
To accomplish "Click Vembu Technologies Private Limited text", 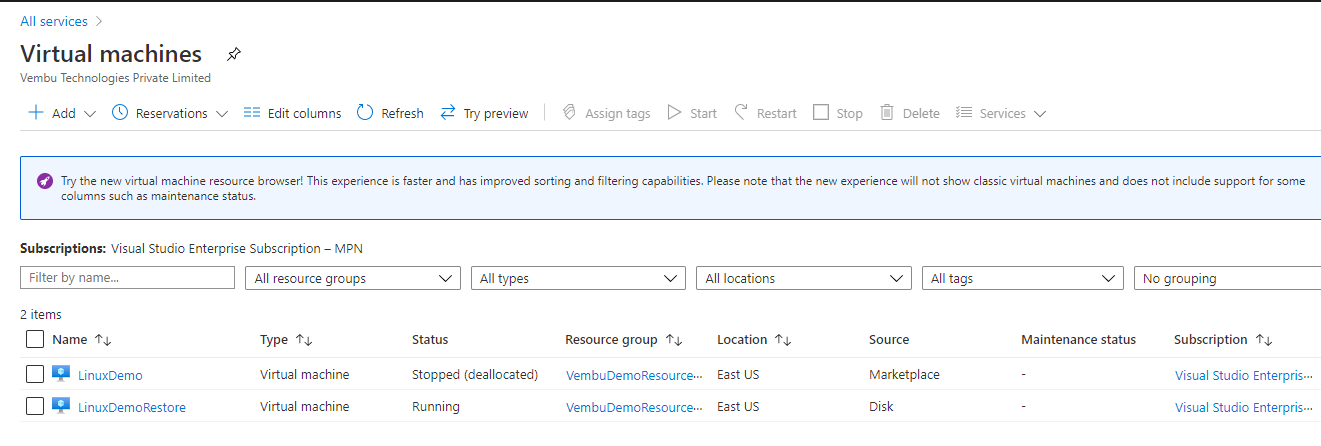I will coord(115,78).
